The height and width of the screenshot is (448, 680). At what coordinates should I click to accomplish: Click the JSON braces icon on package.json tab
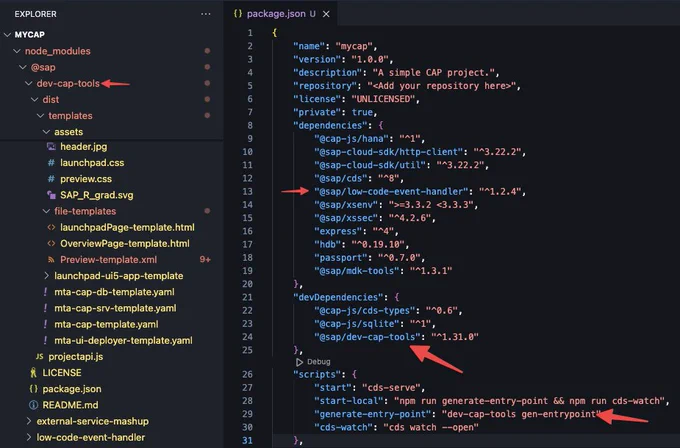238,13
